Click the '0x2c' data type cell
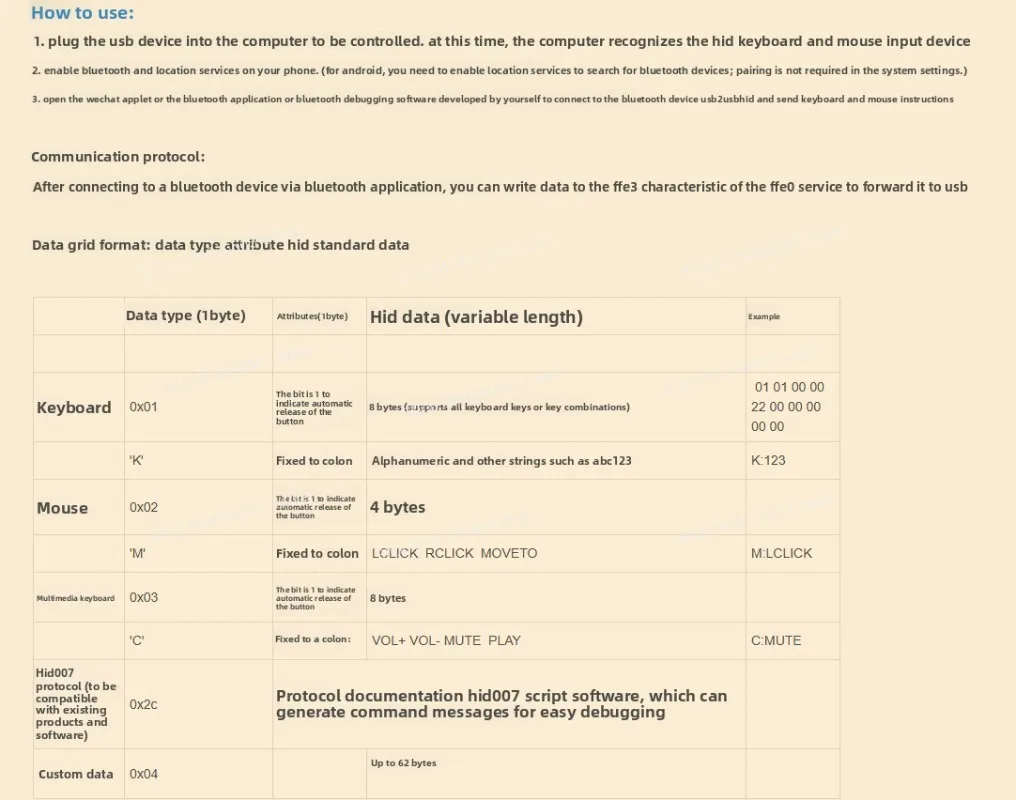This screenshot has height=800, width=1016. [x=143, y=704]
